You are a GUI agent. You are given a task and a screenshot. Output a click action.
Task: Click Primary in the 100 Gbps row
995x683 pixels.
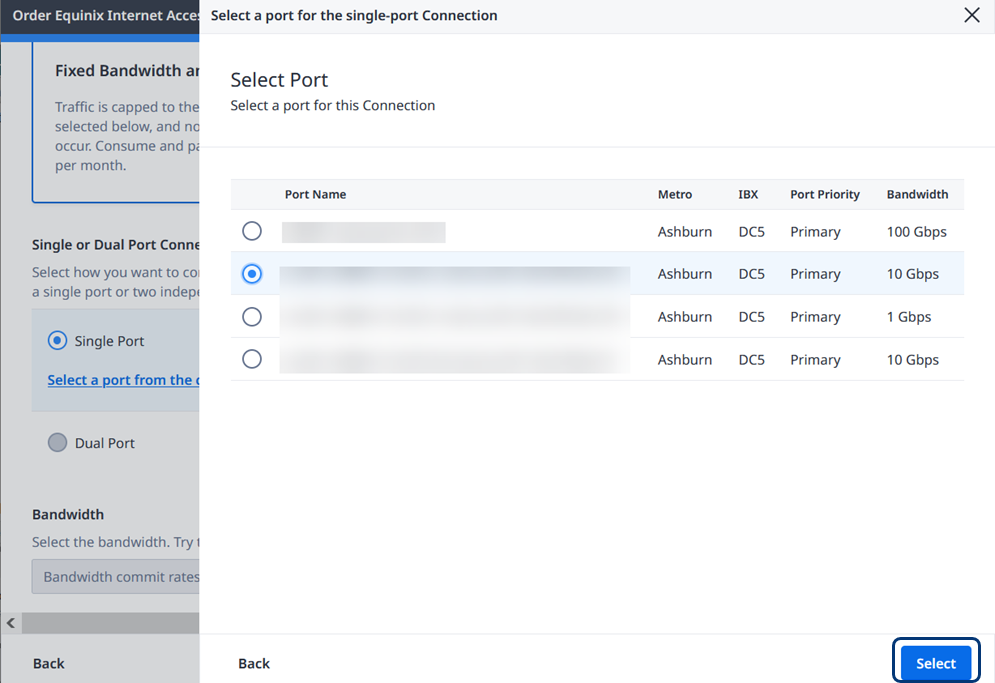point(815,232)
